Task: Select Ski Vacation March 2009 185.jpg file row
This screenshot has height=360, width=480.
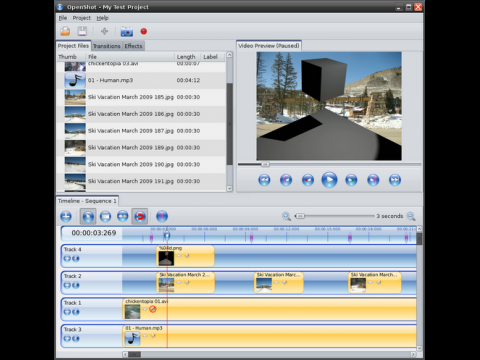Action: click(x=141, y=97)
